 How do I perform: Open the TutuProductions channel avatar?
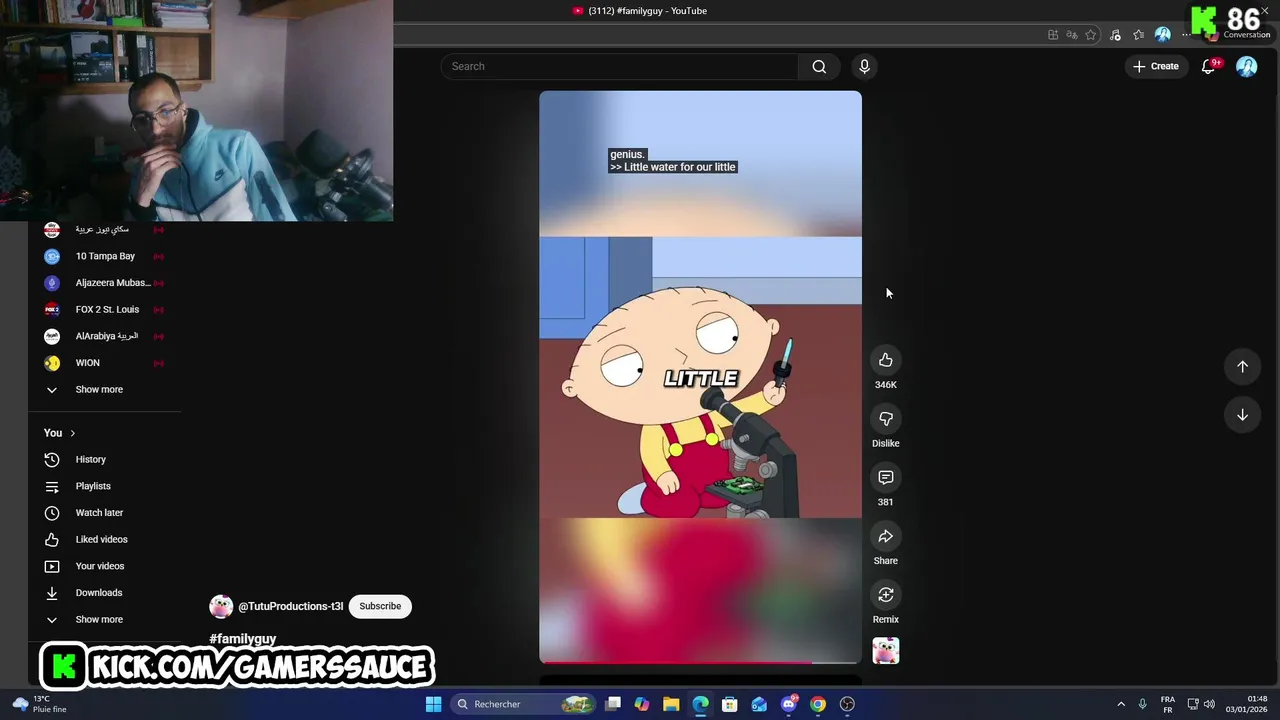click(x=221, y=606)
